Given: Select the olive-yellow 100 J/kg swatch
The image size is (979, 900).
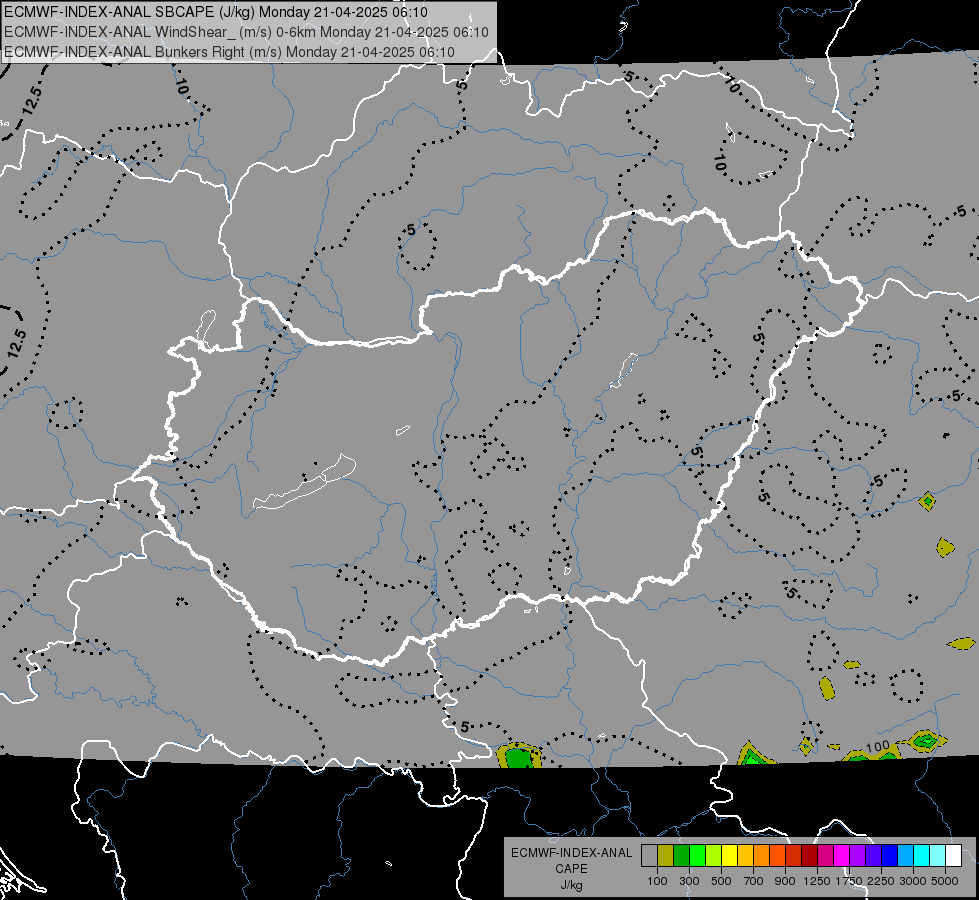Looking at the screenshot, I should click(666, 856).
